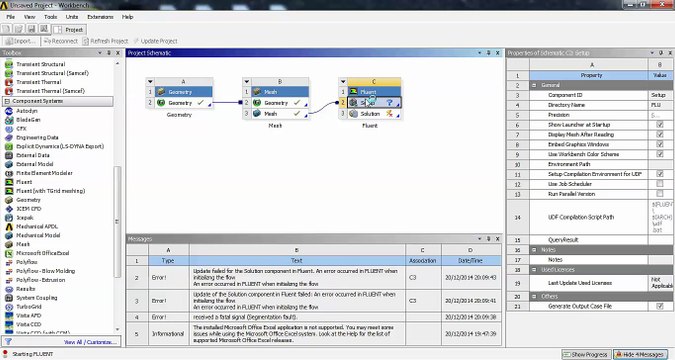This screenshot has width=675, height=360.
Task: Click Hide 4 Messages button
Action: pos(640,354)
